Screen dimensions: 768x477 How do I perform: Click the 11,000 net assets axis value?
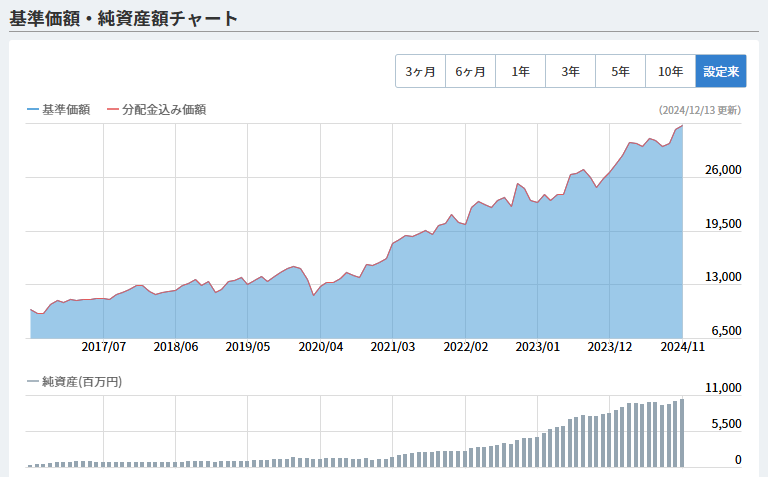pyautogui.click(x=723, y=388)
